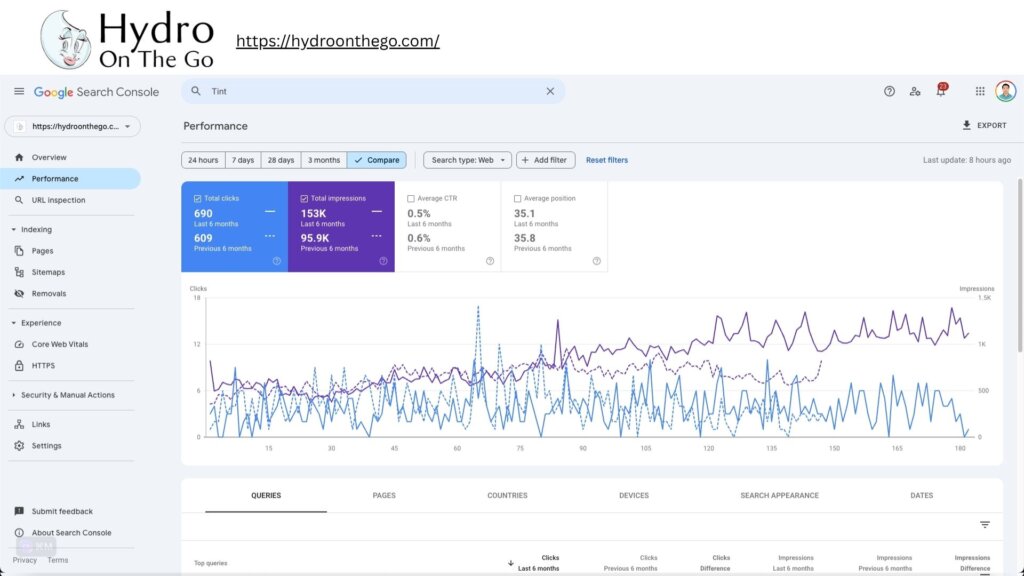Click the Privacy link
The width and height of the screenshot is (1024, 576).
coord(25,560)
